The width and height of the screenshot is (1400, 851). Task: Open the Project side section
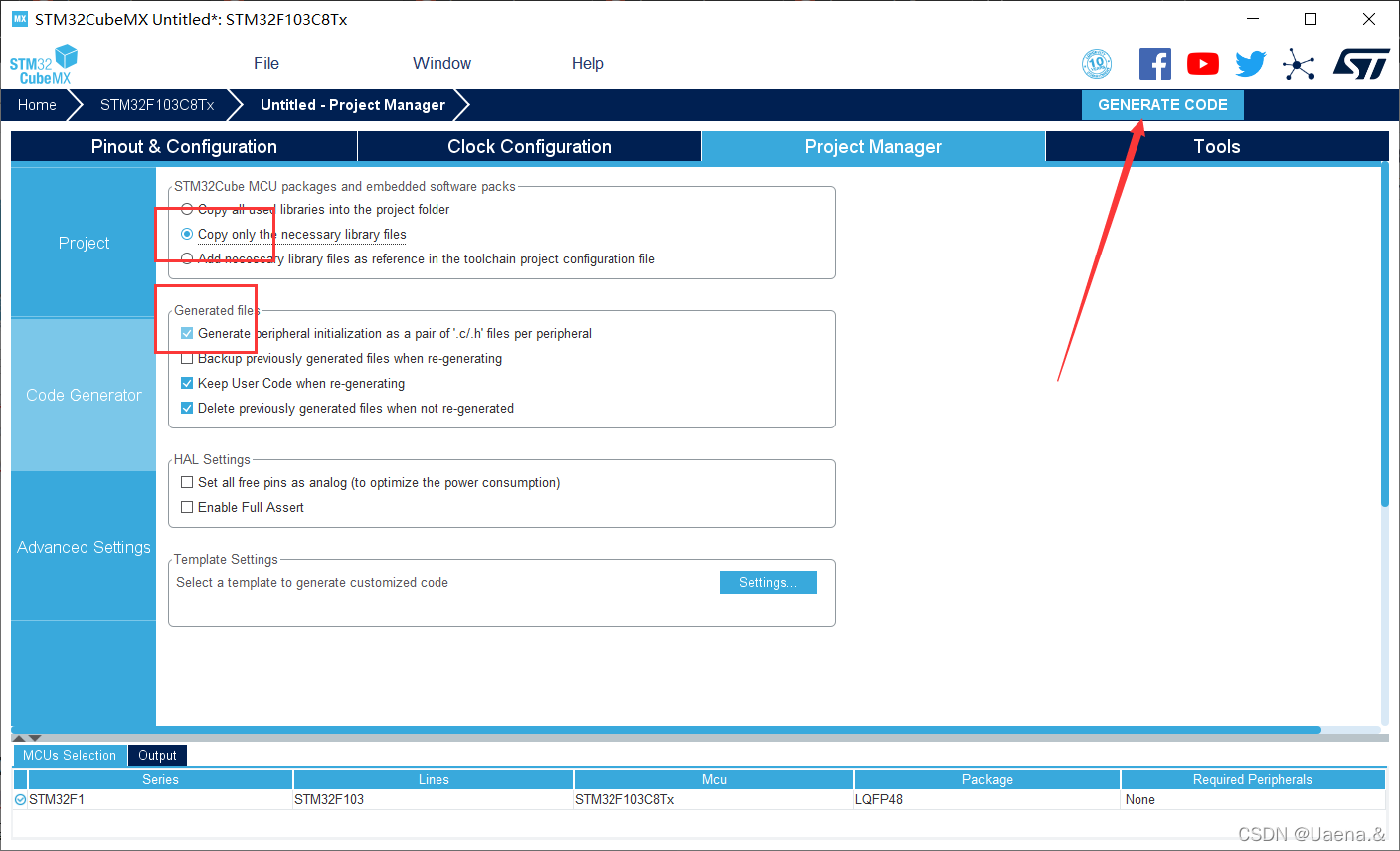click(84, 243)
